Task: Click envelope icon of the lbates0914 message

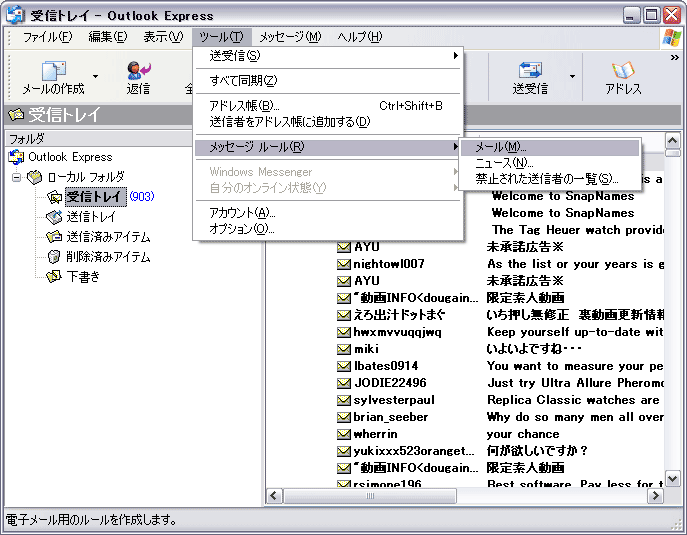Action: pyautogui.click(x=344, y=366)
